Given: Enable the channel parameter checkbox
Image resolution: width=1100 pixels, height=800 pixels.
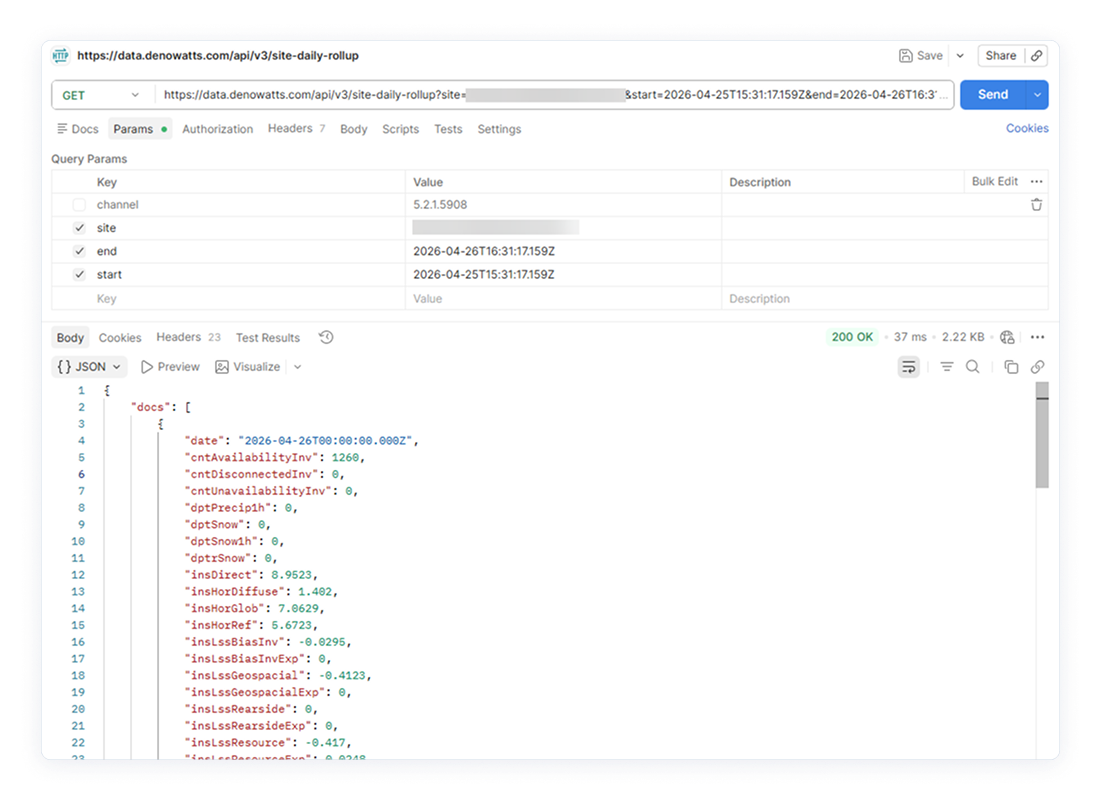Looking at the screenshot, I should click(79, 205).
